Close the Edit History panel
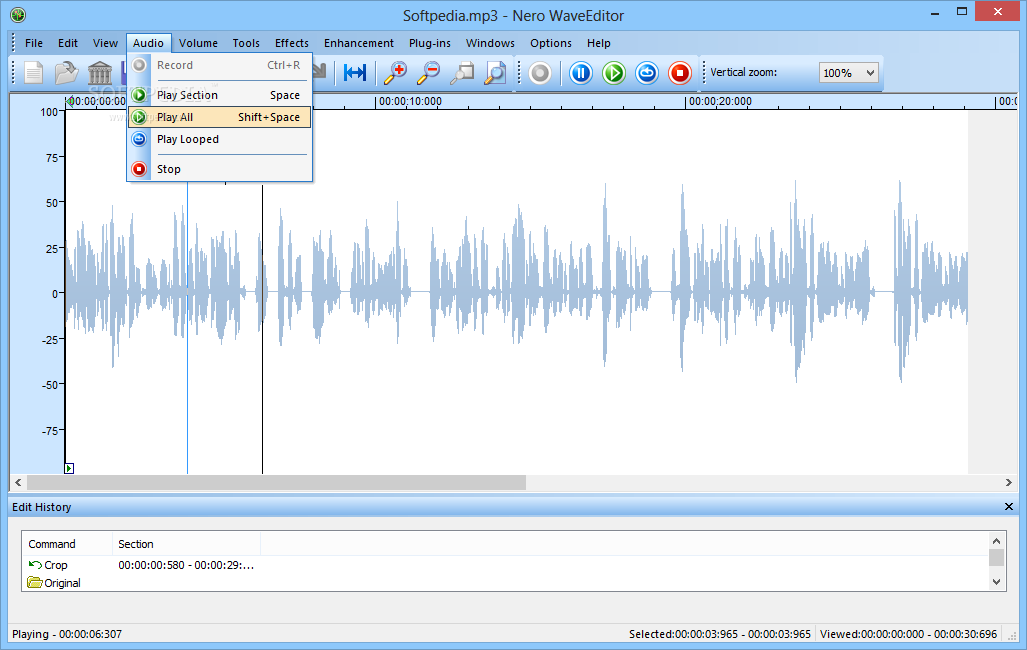 (1009, 507)
